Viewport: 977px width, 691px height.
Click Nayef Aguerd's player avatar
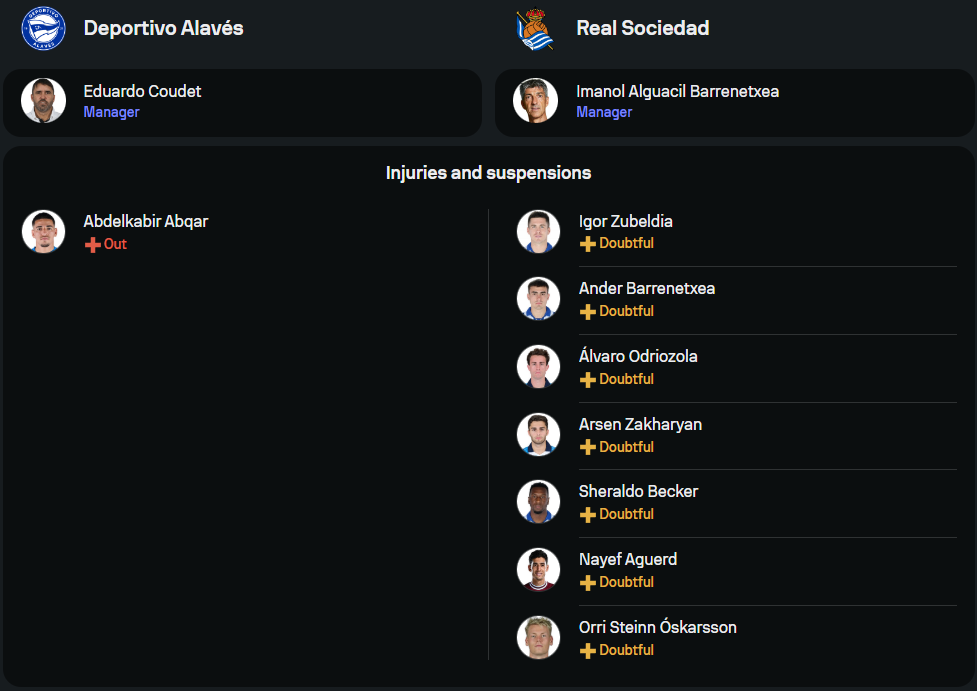pos(538,570)
